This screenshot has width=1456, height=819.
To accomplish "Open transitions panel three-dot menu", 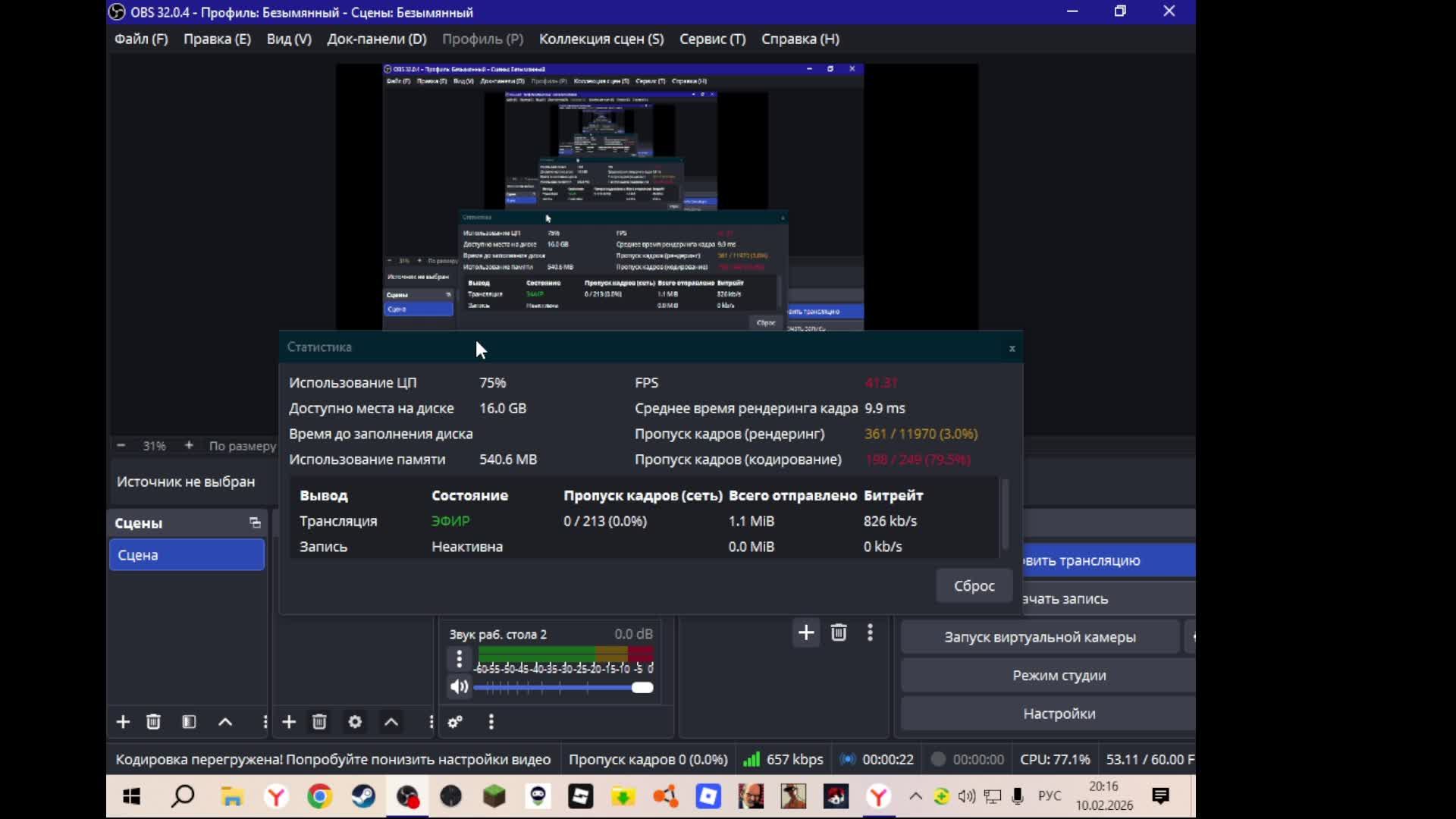I will click(870, 632).
